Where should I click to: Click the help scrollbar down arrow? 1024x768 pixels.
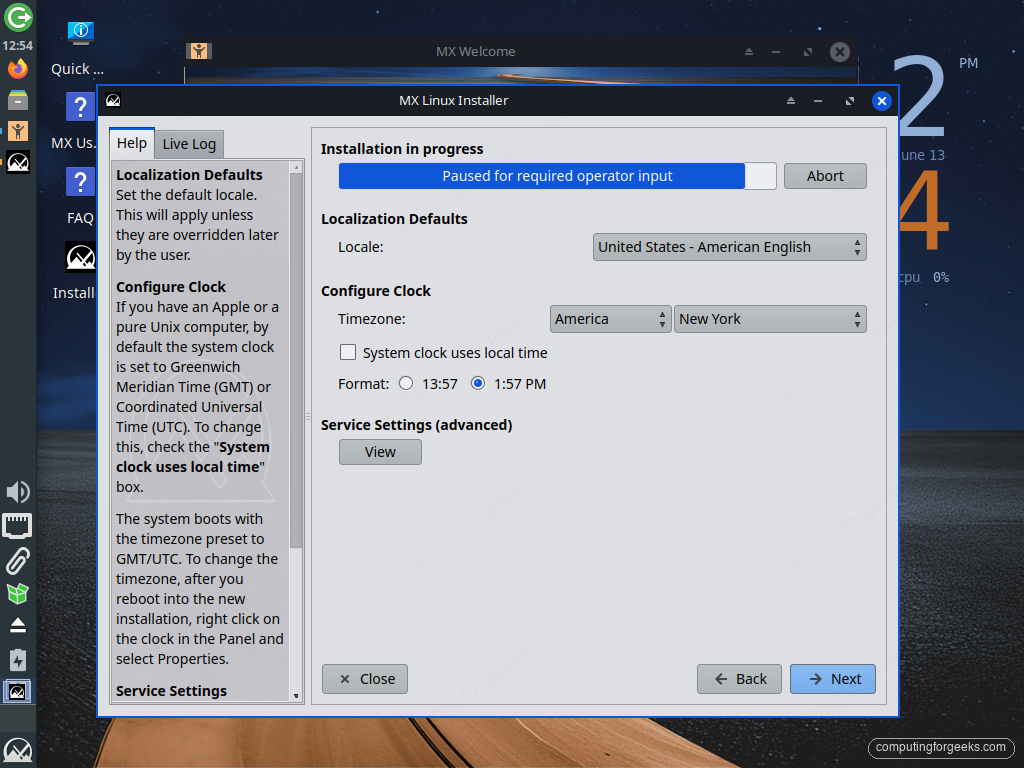point(296,696)
